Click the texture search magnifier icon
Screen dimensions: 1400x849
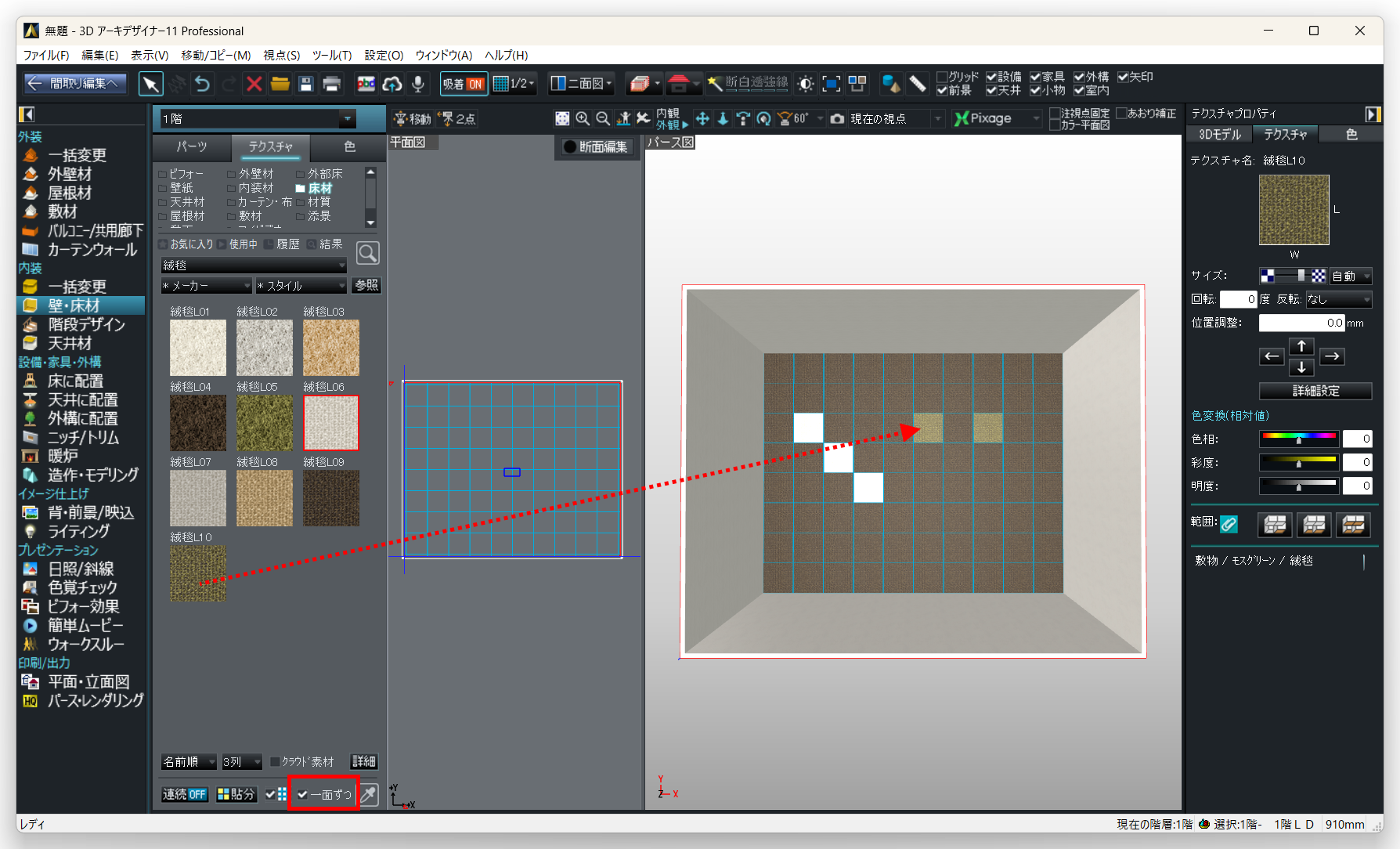pos(367,253)
